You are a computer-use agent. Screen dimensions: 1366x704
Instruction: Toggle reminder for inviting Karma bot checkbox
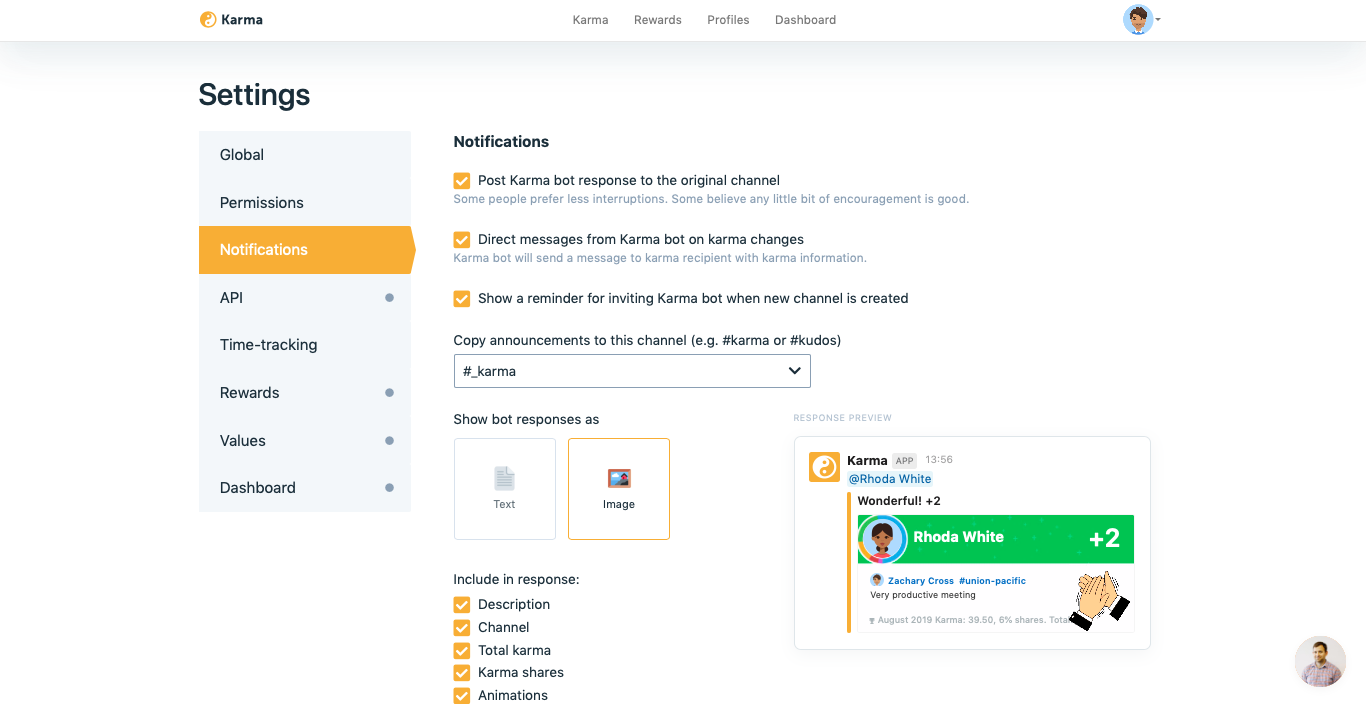(x=462, y=298)
